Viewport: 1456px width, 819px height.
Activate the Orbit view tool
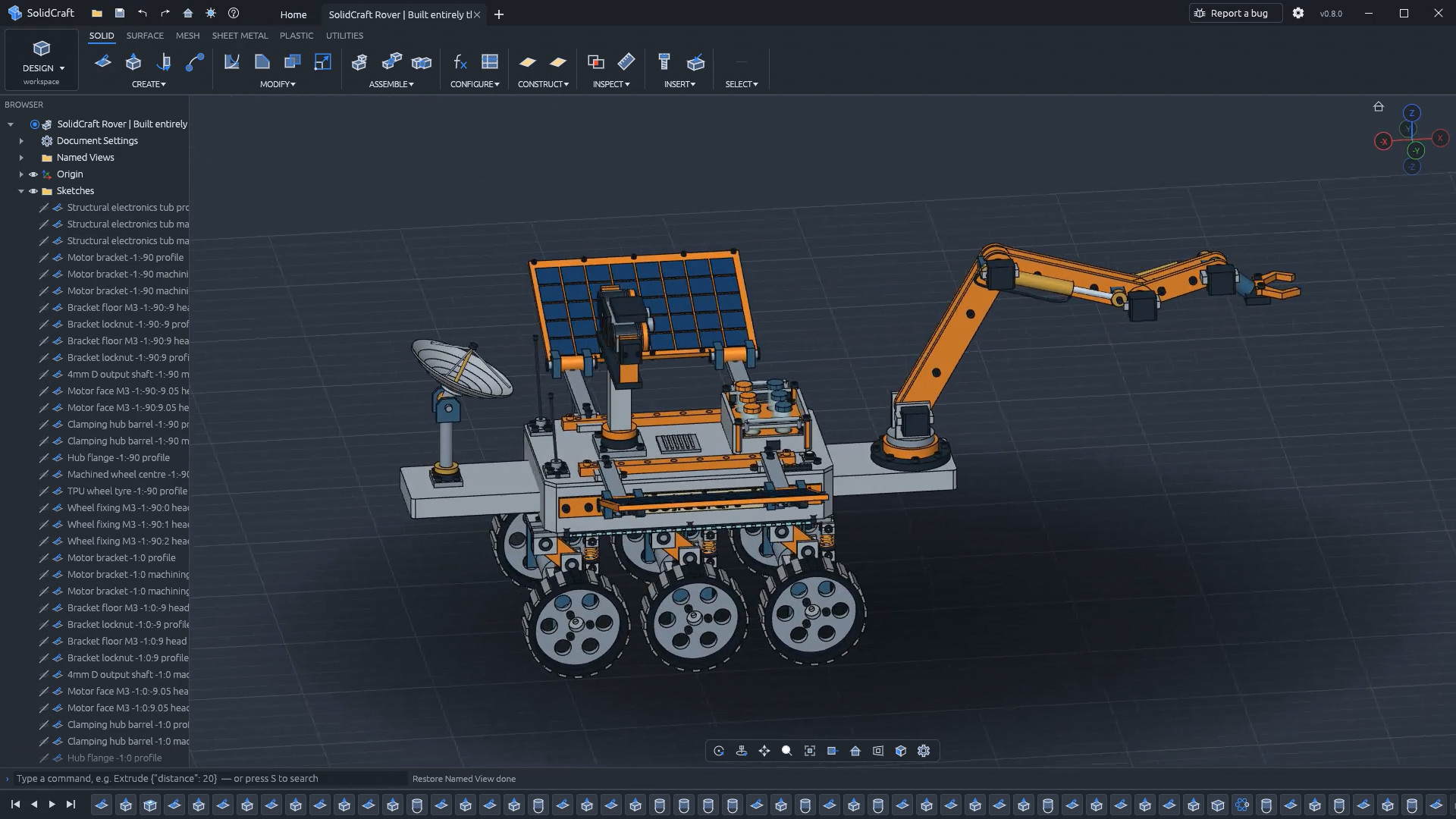point(719,751)
